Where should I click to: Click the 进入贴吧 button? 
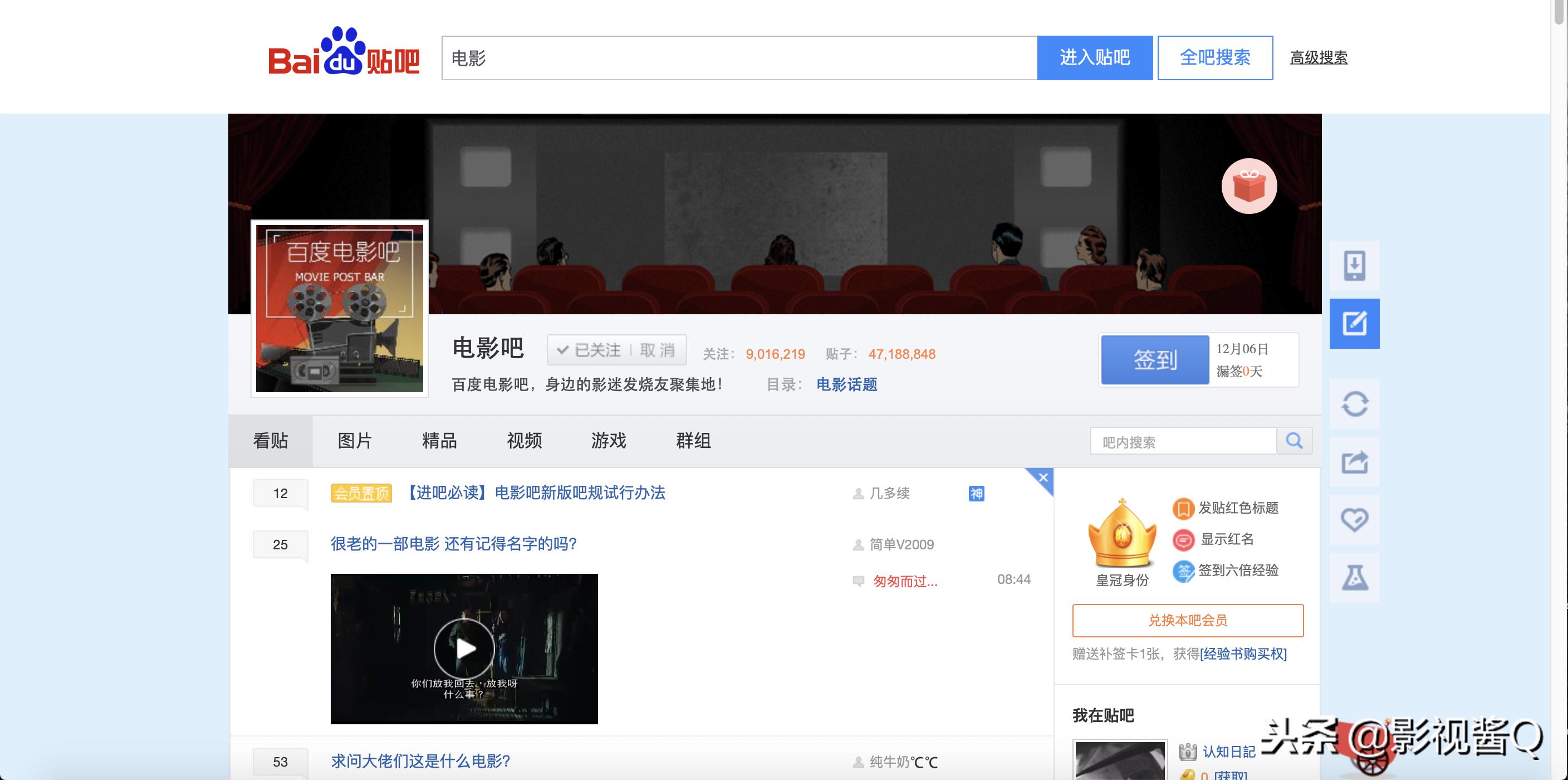[1095, 58]
